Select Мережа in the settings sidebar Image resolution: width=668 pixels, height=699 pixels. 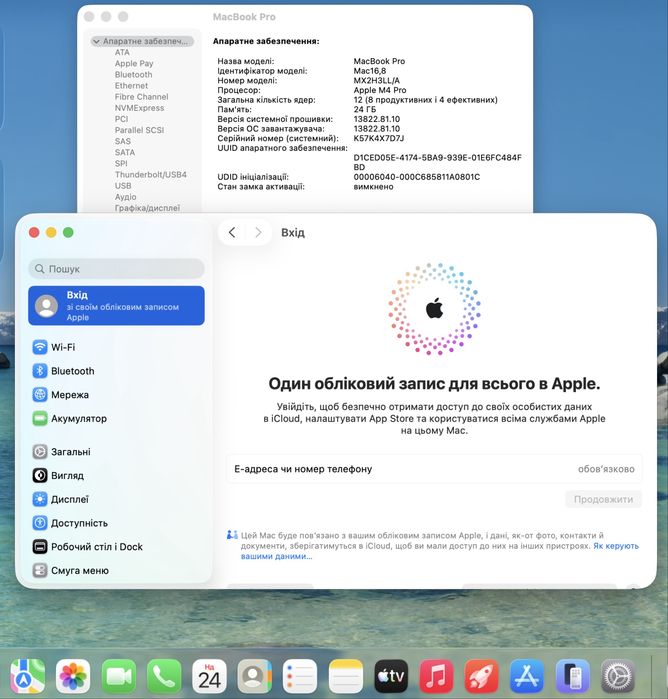tap(116, 395)
